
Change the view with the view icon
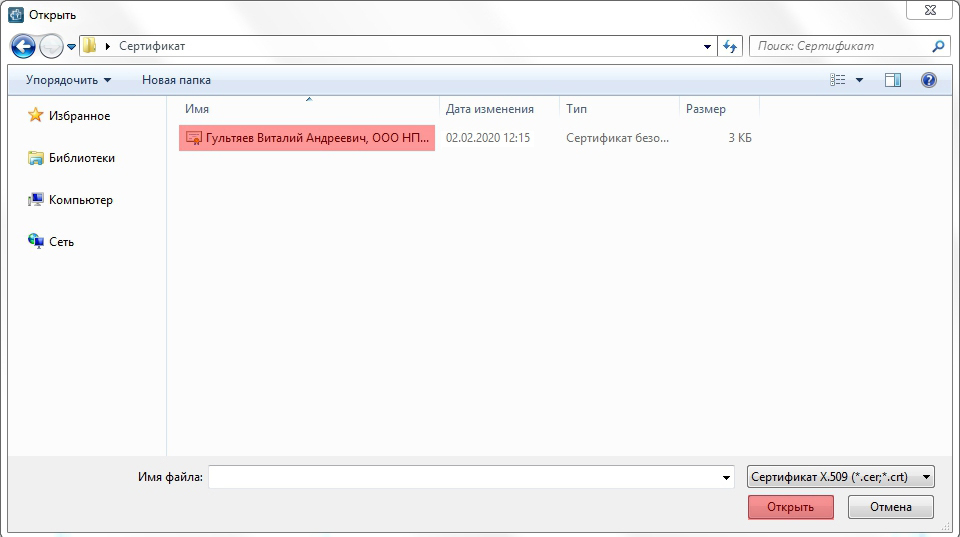pyautogui.click(x=838, y=80)
